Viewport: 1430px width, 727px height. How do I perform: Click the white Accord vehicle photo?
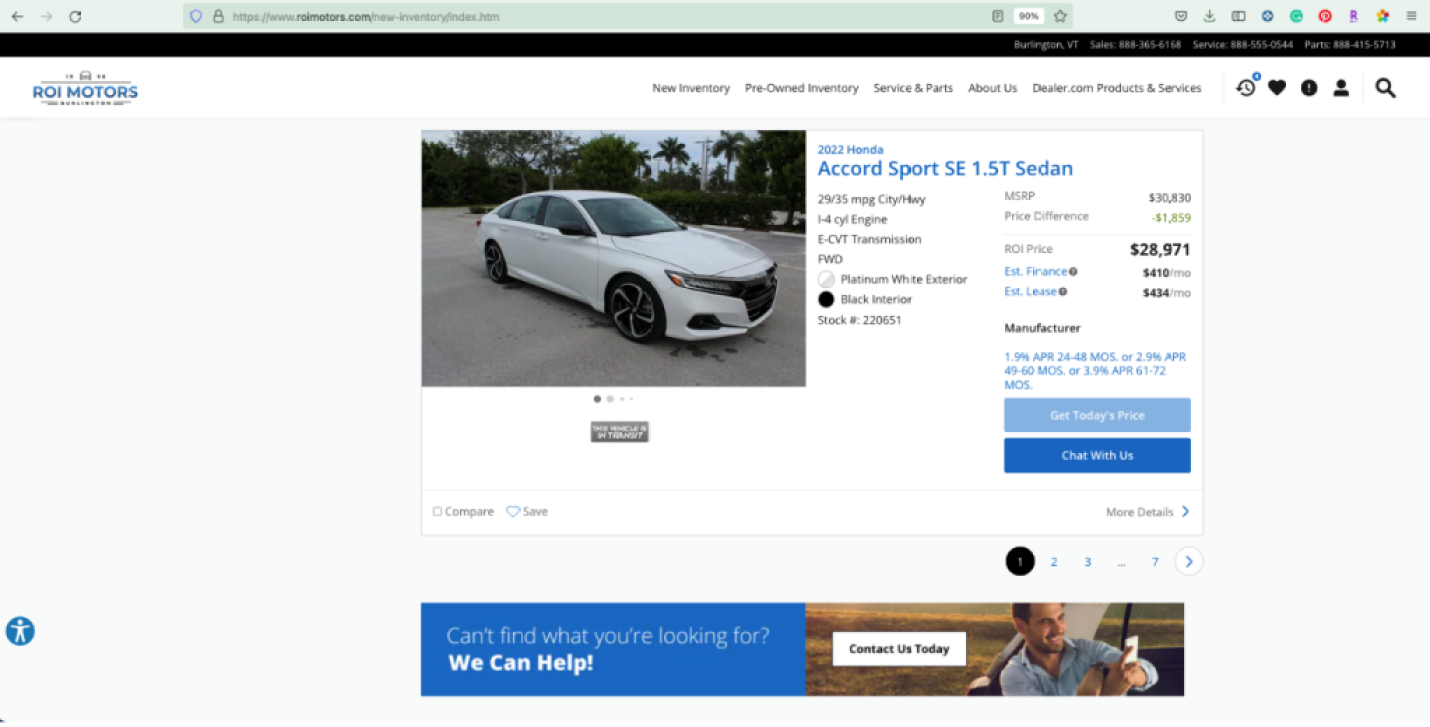tap(613, 258)
